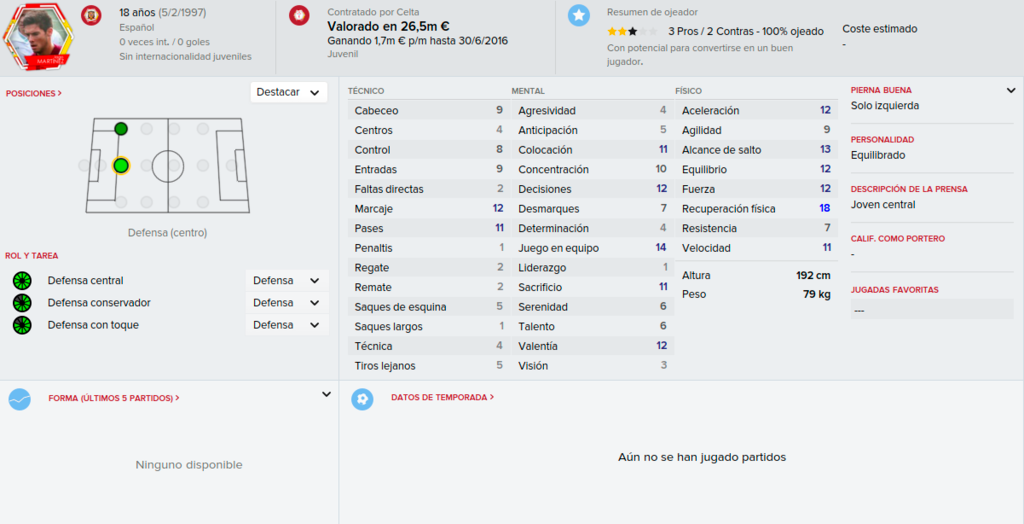Click the season stats football icon
Image resolution: width=1024 pixels, height=524 pixels.
click(x=362, y=399)
